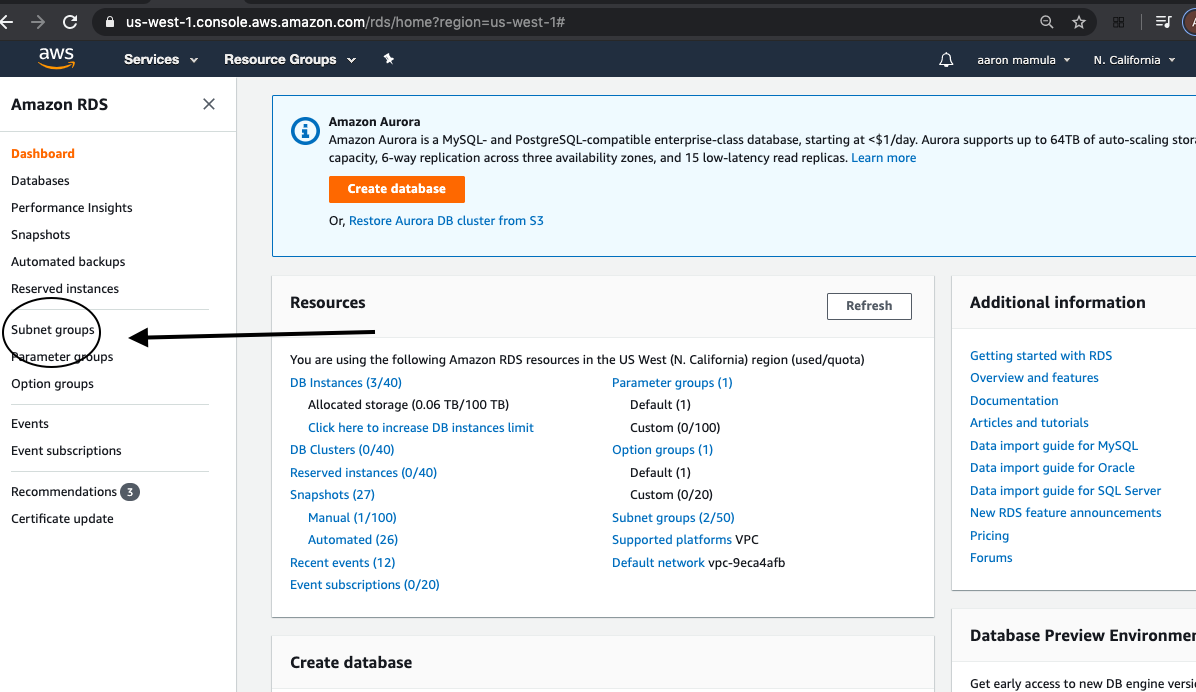1196x692 pixels.
Task: Click the browser address bar URL
Action: click(x=346, y=22)
